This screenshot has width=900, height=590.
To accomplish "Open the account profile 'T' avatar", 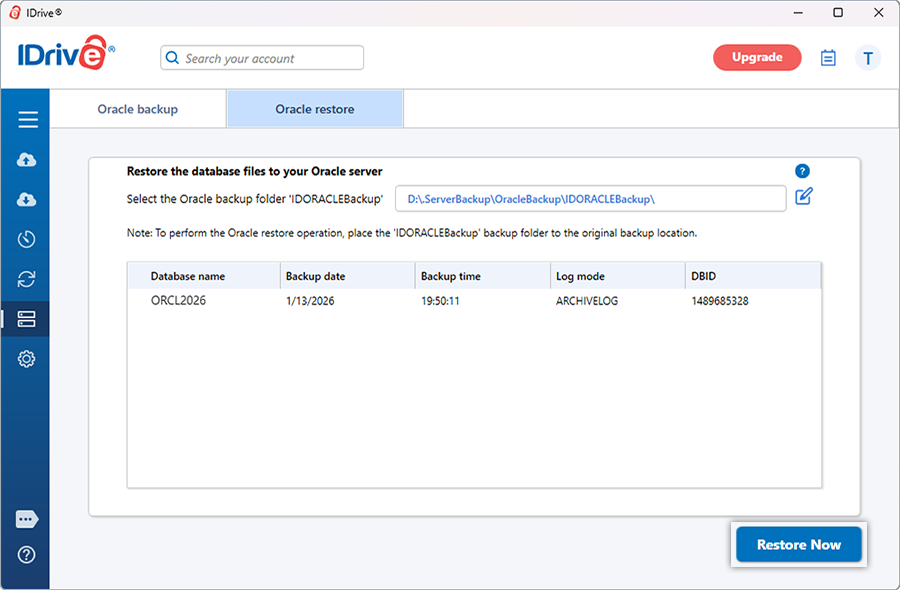I will click(867, 58).
